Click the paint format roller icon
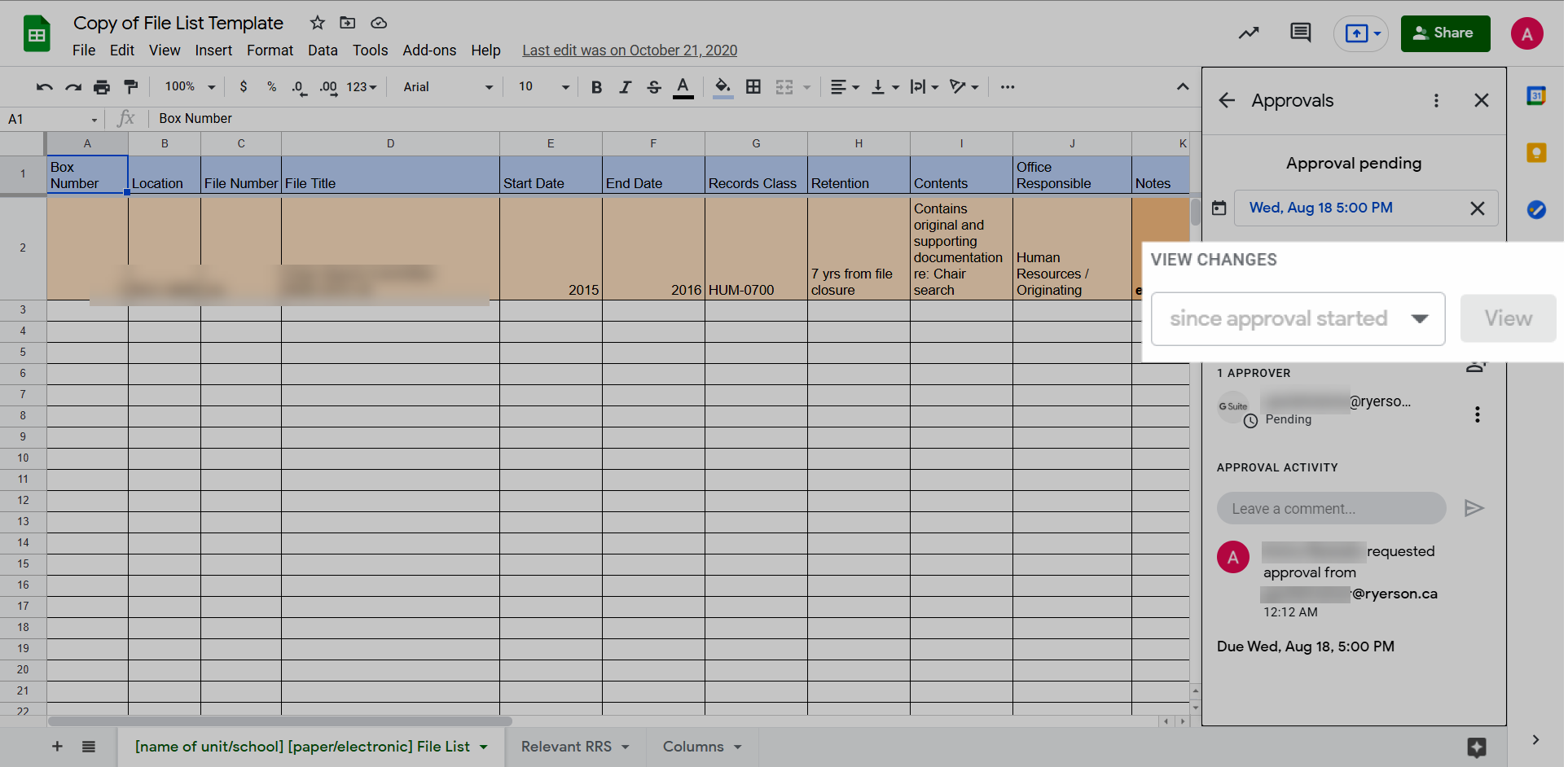The width and height of the screenshot is (1568, 767). (x=130, y=87)
